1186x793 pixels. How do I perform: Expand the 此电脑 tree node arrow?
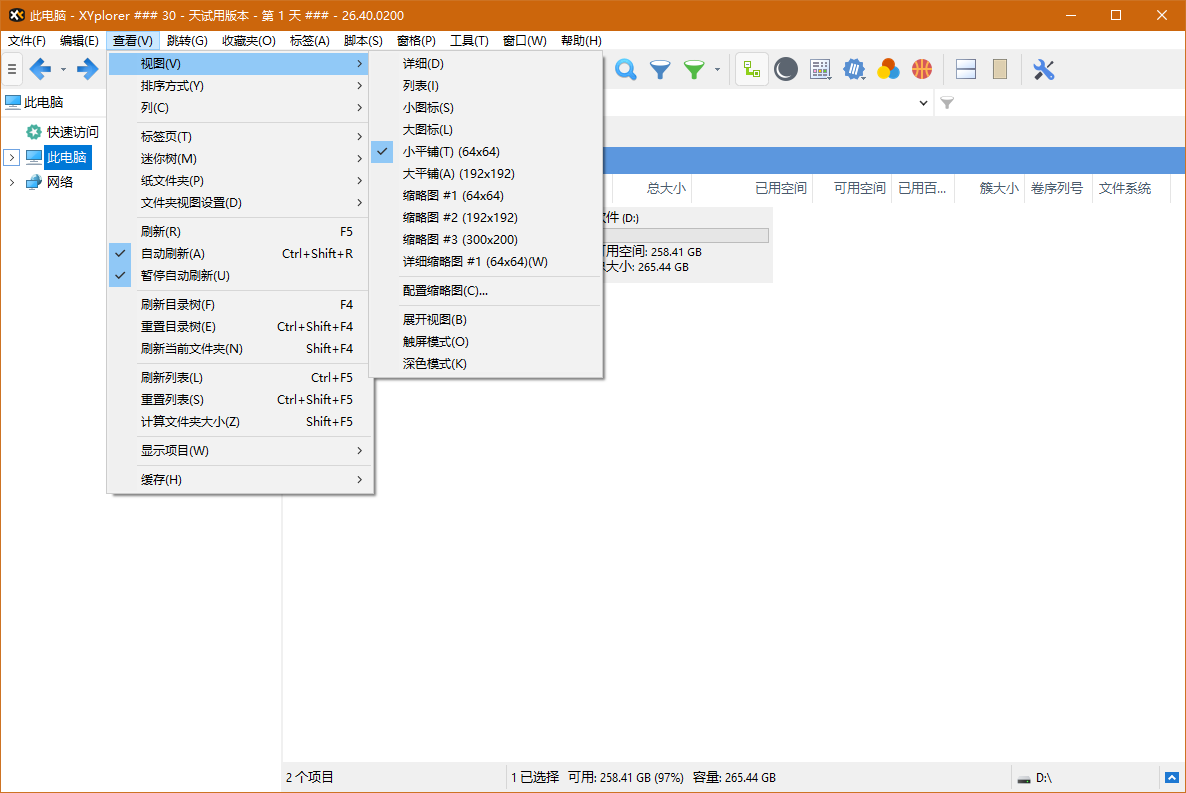[x=11, y=157]
